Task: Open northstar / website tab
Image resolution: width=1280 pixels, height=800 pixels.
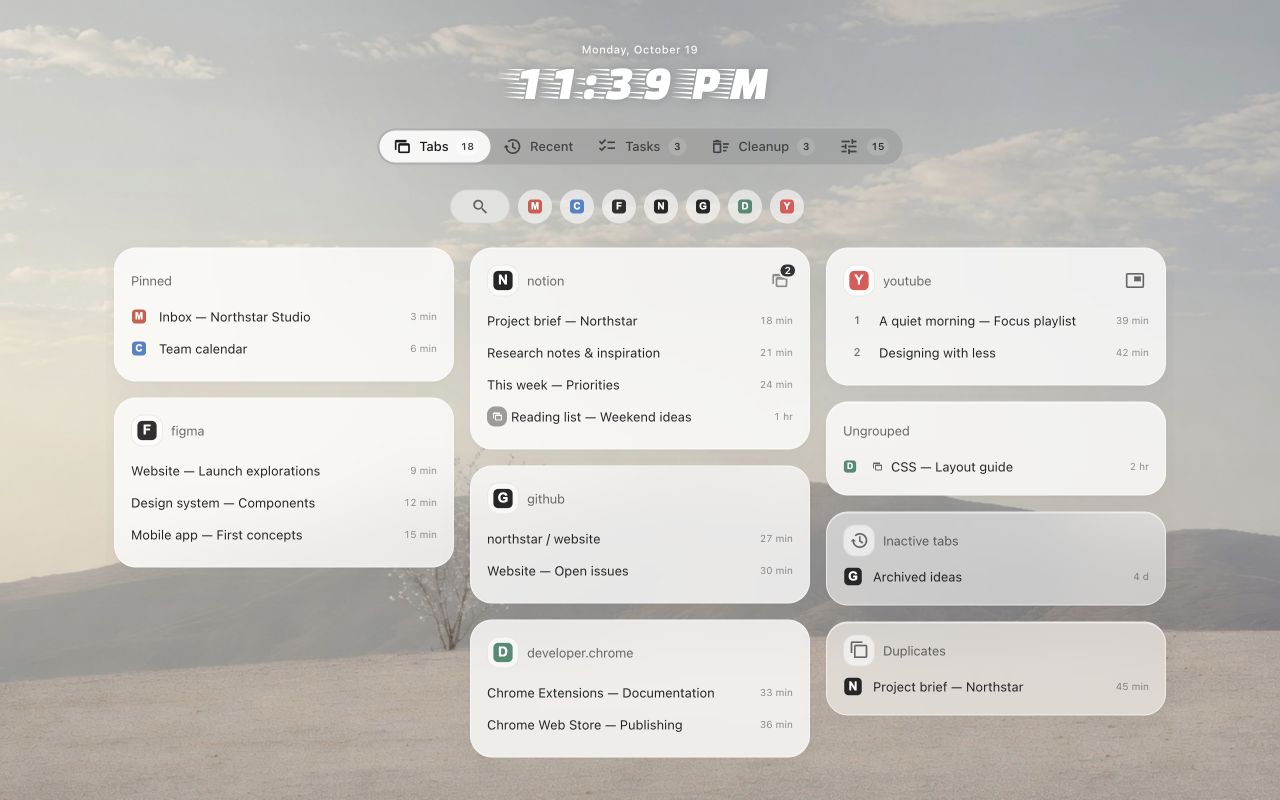Action: pyautogui.click(x=640, y=539)
